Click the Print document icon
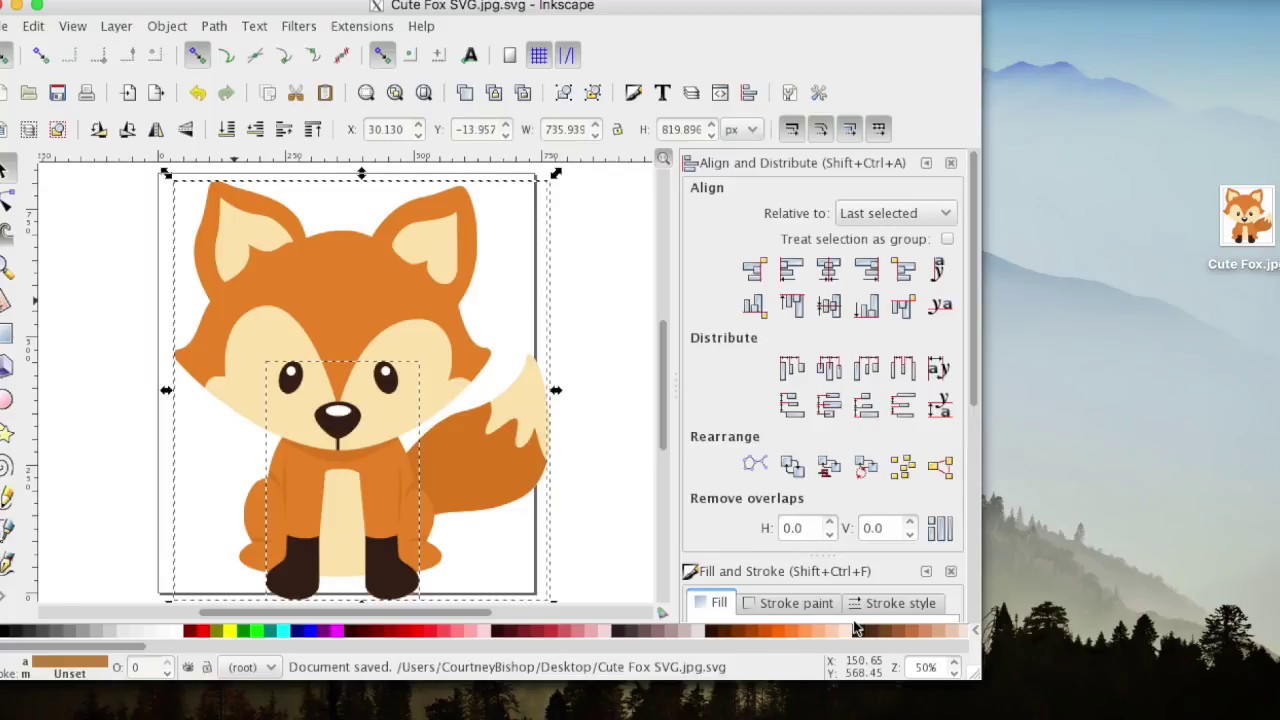This screenshot has width=1280, height=720. click(86, 93)
